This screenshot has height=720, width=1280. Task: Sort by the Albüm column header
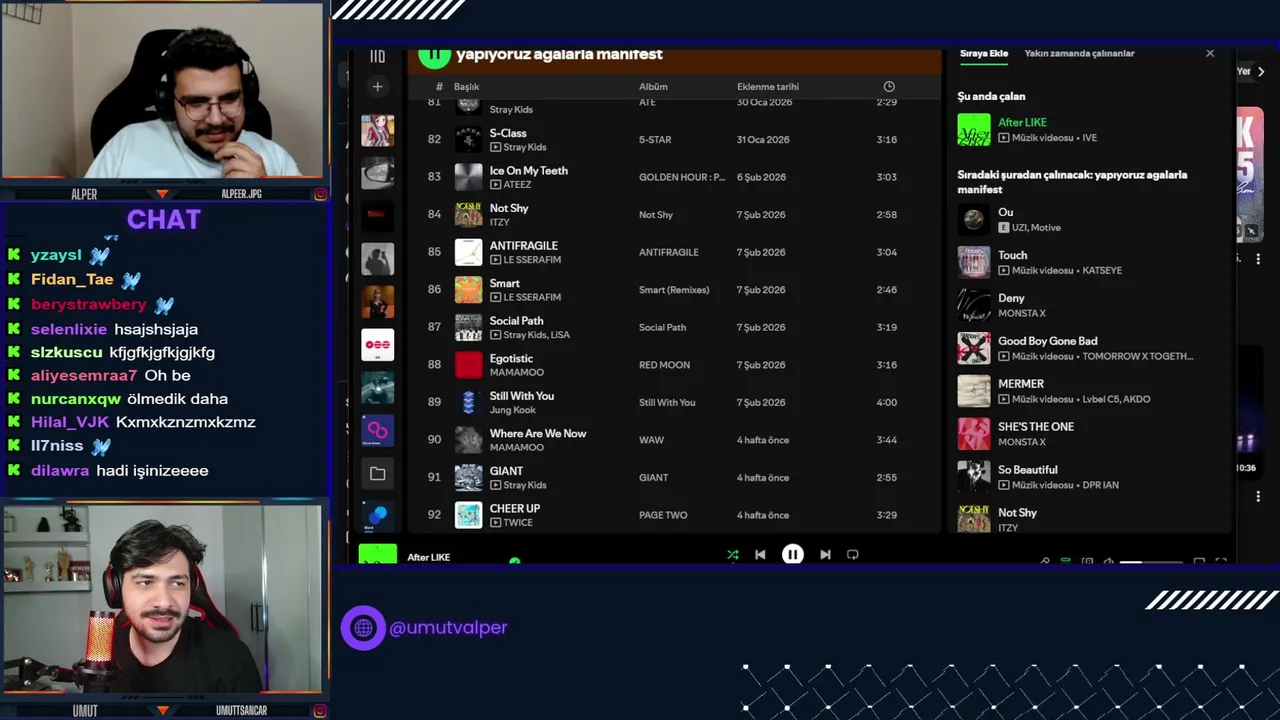click(x=653, y=87)
